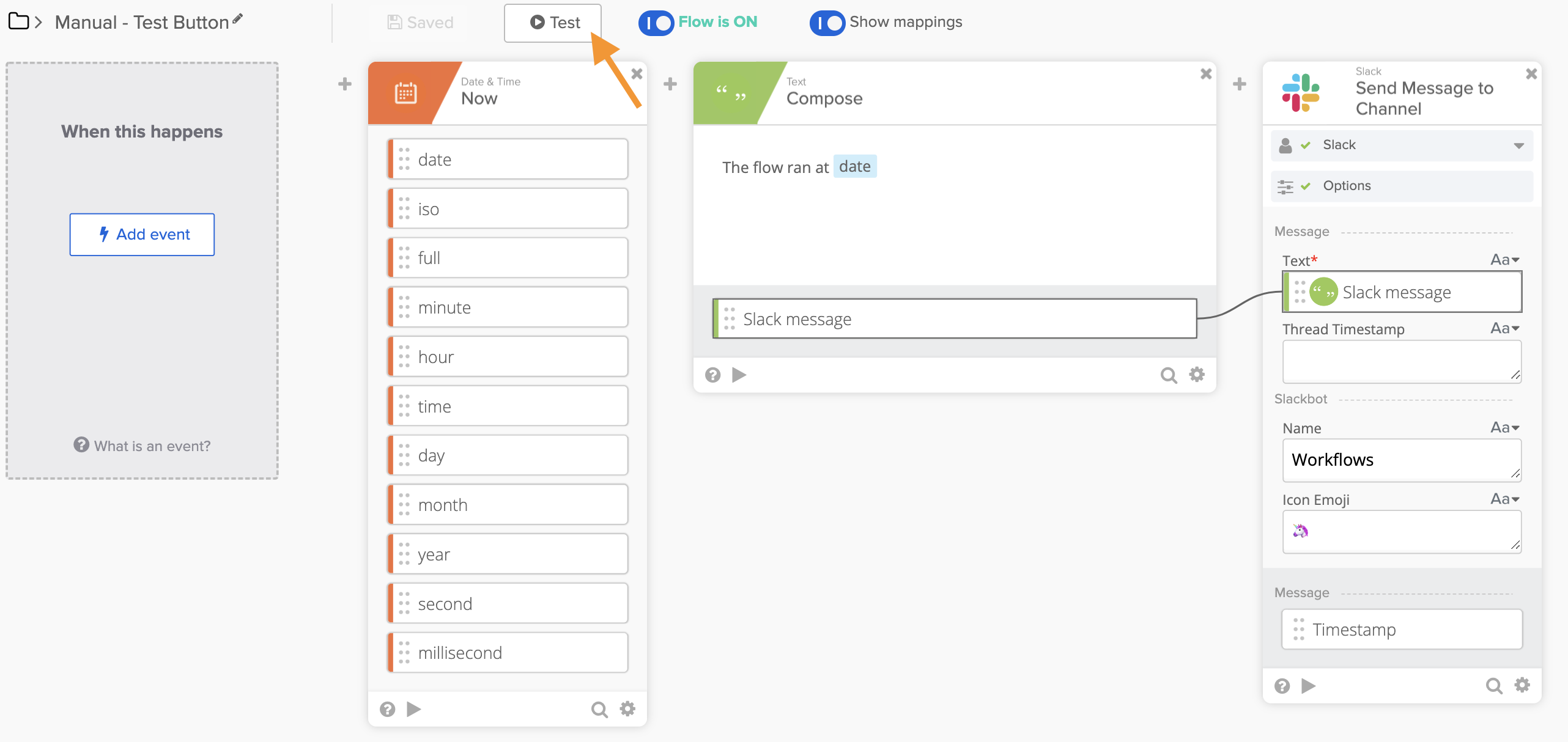Screen dimensions: 1568x742
Task: Click the Thread Timestamp input field
Action: pos(1401,362)
